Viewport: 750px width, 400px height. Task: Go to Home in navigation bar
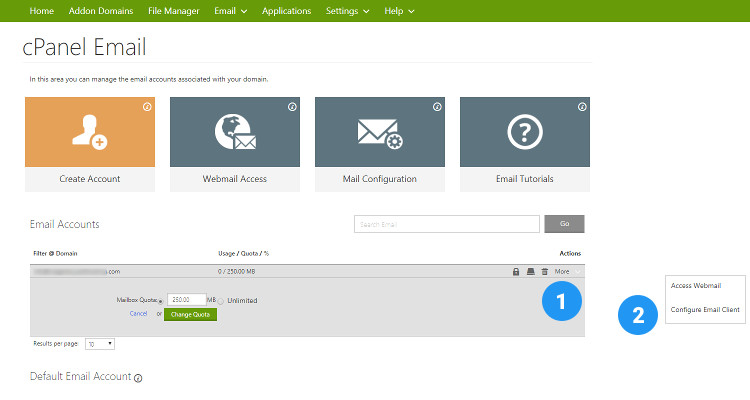click(x=42, y=11)
